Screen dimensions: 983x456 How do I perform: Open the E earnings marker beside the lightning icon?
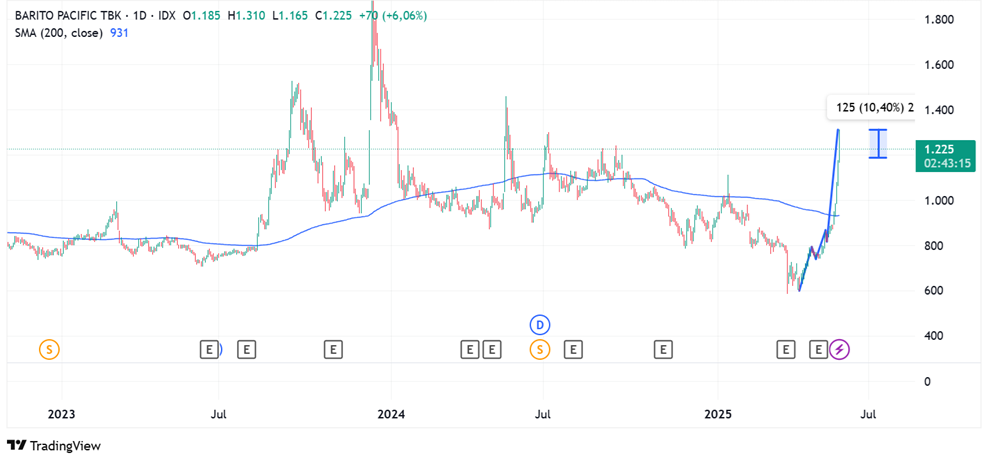pyautogui.click(x=819, y=349)
